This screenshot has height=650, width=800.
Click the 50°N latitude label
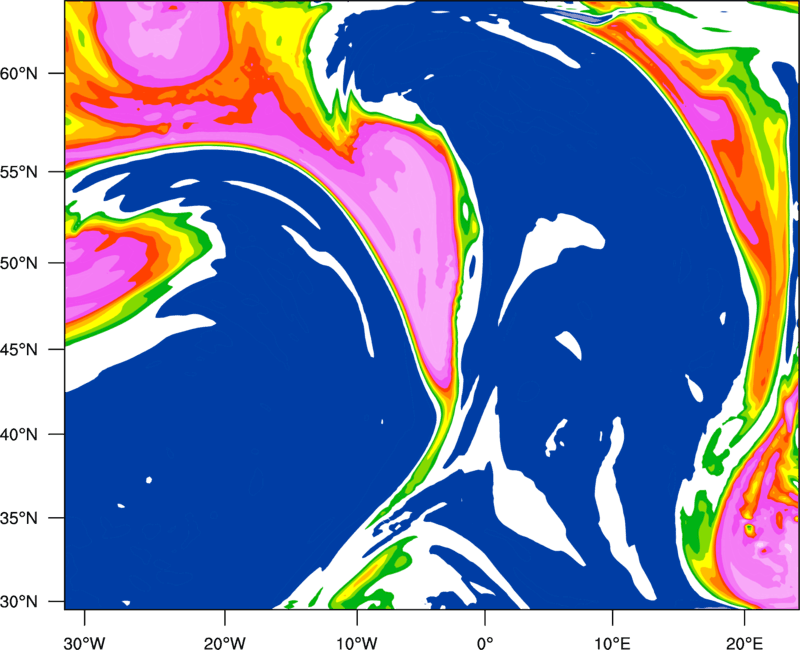19,263
